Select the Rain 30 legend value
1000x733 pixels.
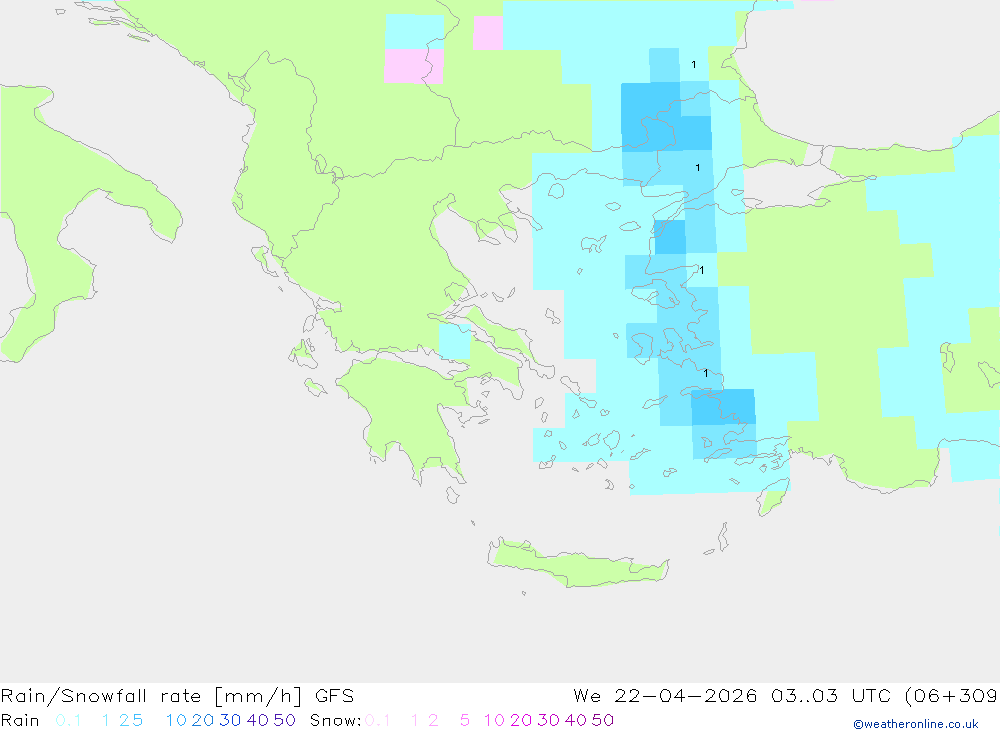point(230,720)
